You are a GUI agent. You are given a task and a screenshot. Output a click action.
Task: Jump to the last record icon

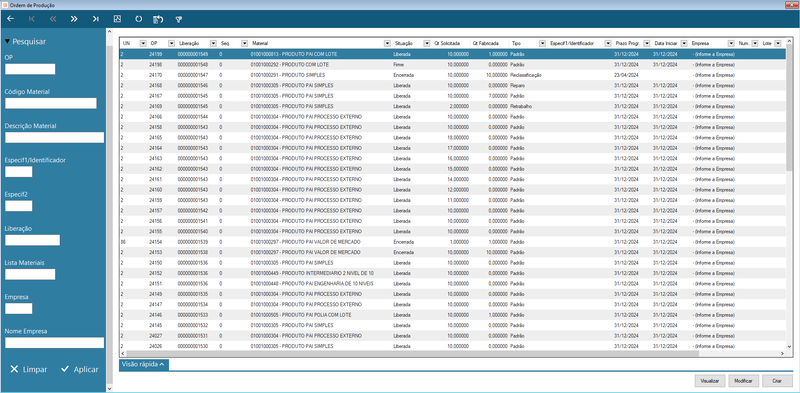(x=96, y=19)
